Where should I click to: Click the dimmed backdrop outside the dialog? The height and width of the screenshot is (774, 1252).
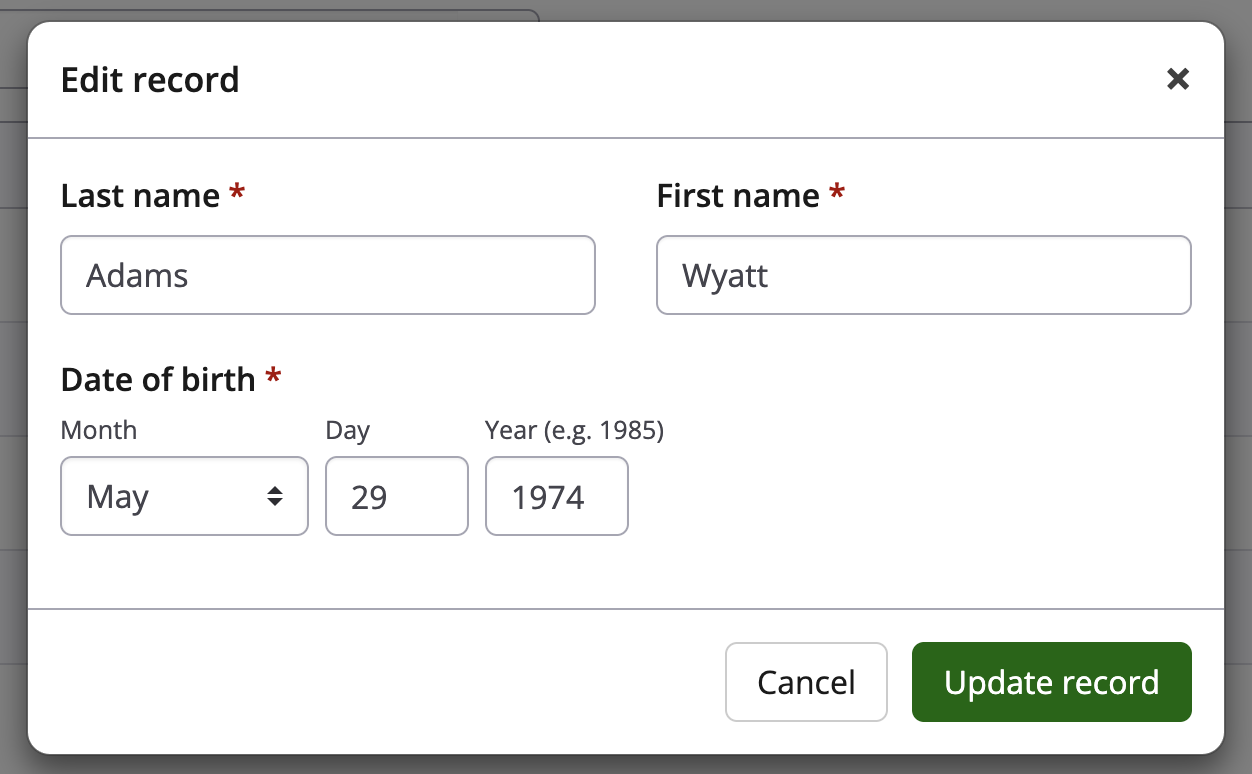pyautogui.click(x=1238, y=400)
